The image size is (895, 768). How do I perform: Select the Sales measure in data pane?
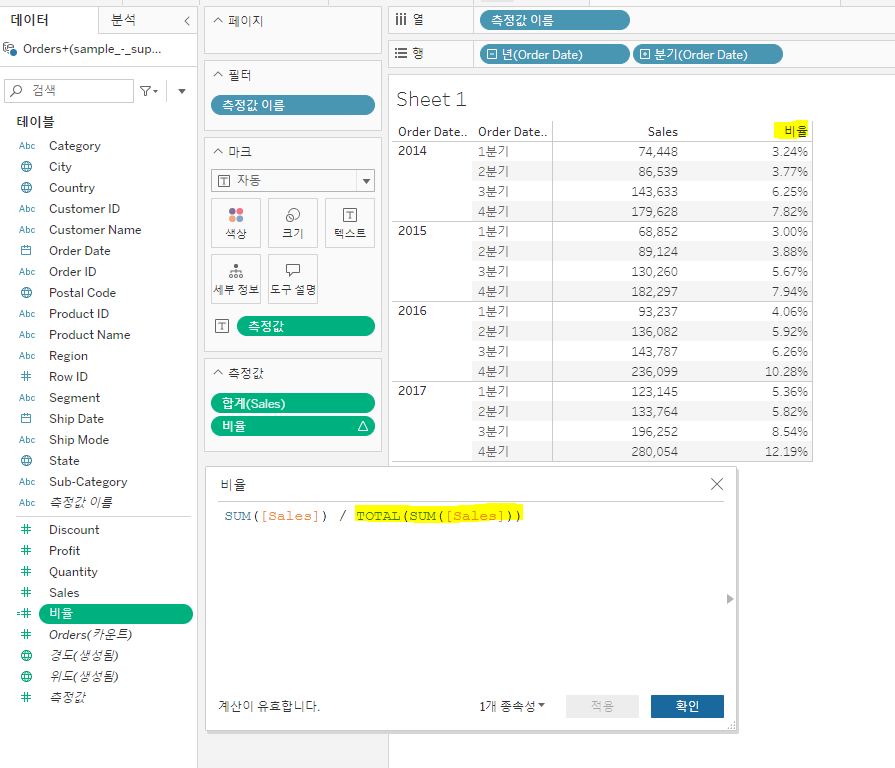point(64,593)
